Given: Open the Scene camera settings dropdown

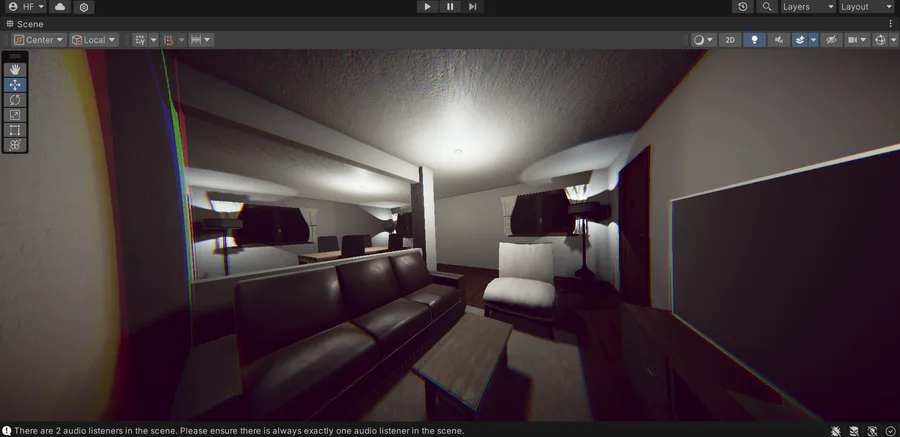Looking at the screenshot, I should click(x=857, y=40).
